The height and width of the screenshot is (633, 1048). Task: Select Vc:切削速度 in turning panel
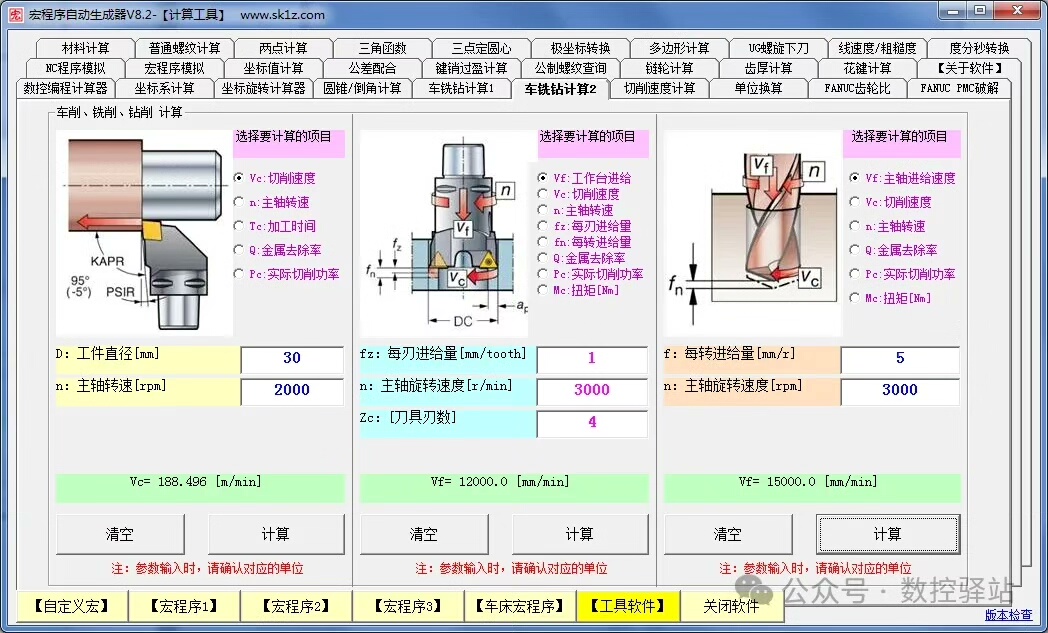(275, 178)
